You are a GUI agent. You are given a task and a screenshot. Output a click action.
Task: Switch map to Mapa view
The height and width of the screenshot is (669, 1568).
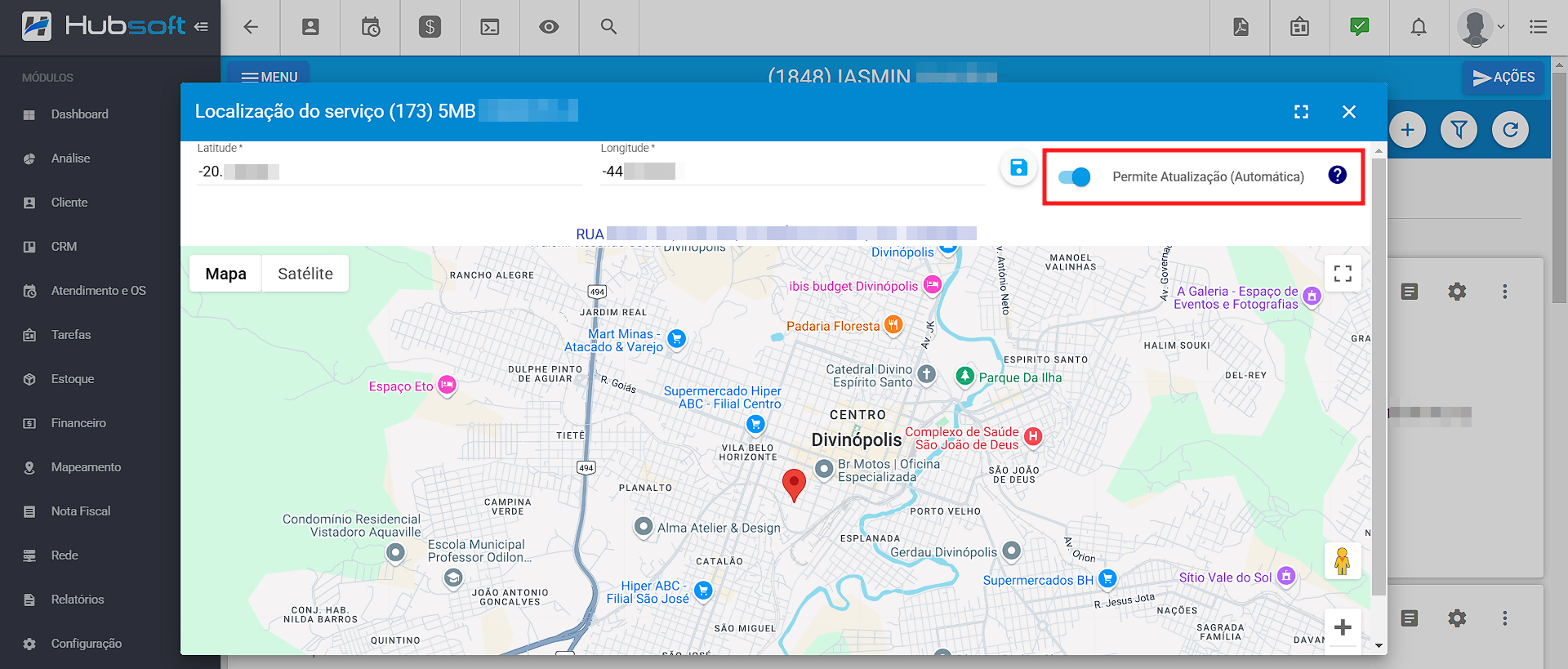225,274
